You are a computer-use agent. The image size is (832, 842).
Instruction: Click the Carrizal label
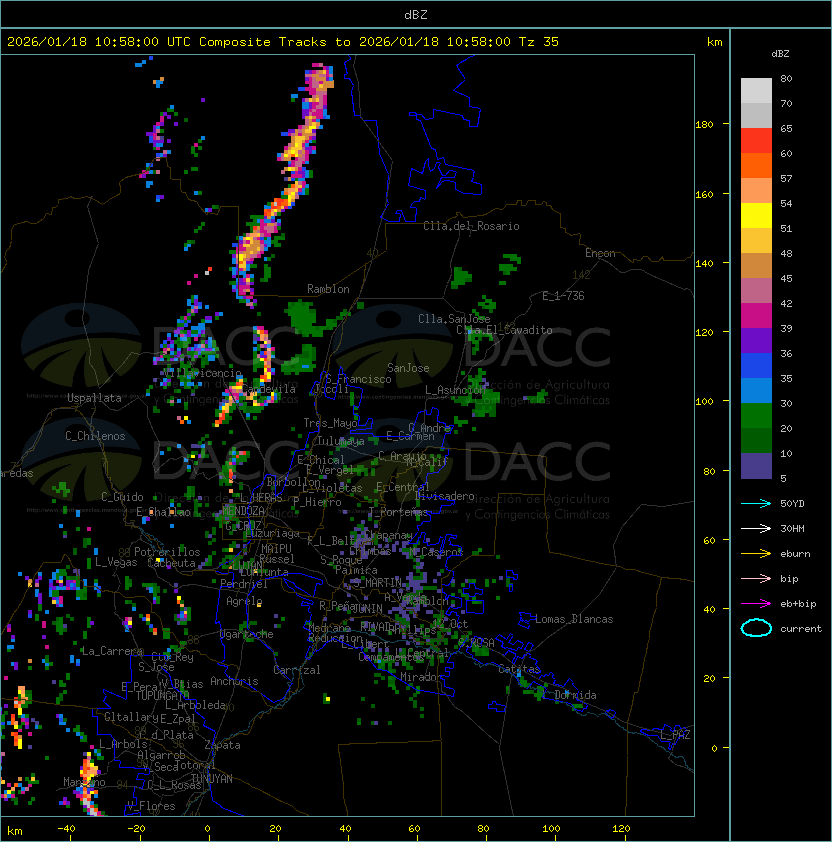click(297, 670)
